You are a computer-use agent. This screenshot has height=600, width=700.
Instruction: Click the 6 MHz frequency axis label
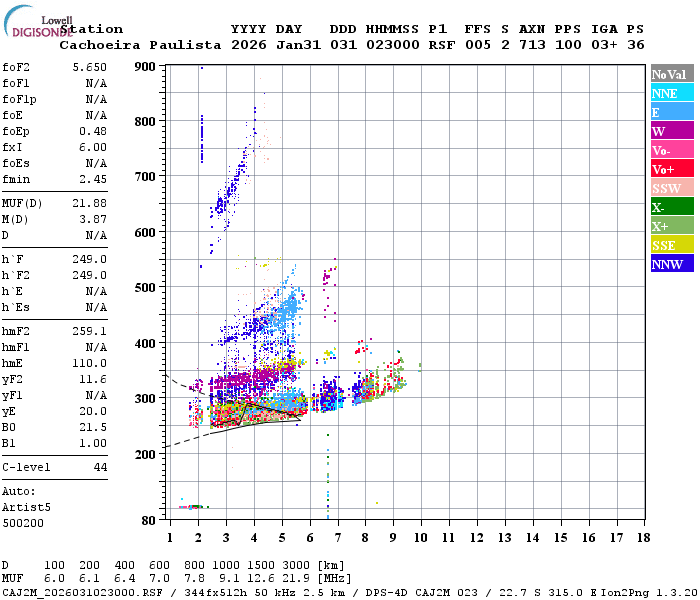click(310, 538)
